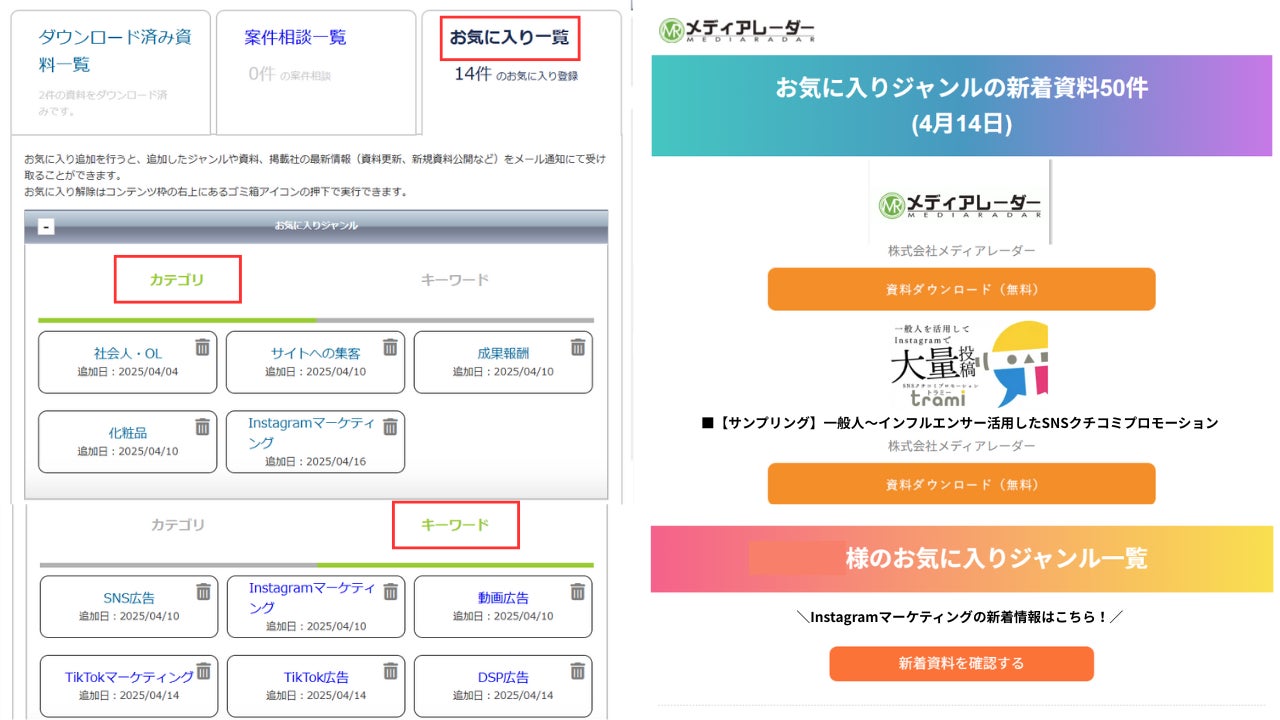Click the 14件 favorites count text
Viewport: 1280px width, 720px height.
coord(473,74)
